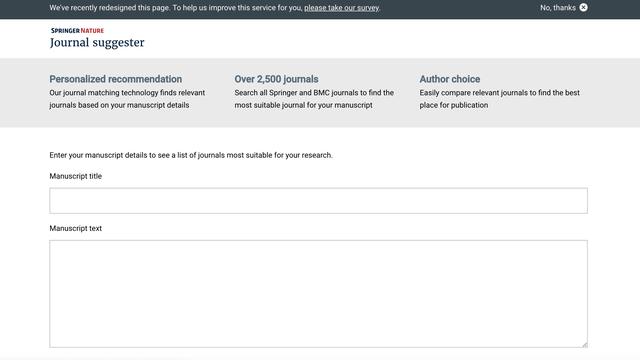Click 'Search all Springer and BMC journals' text
The image size is (640, 360).
pyautogui.click(x=314, y=99)
